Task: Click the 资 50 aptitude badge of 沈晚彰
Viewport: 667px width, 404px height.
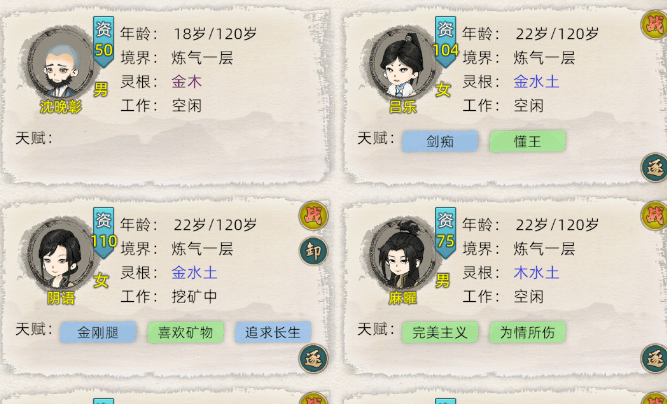Action: [103, 41]
